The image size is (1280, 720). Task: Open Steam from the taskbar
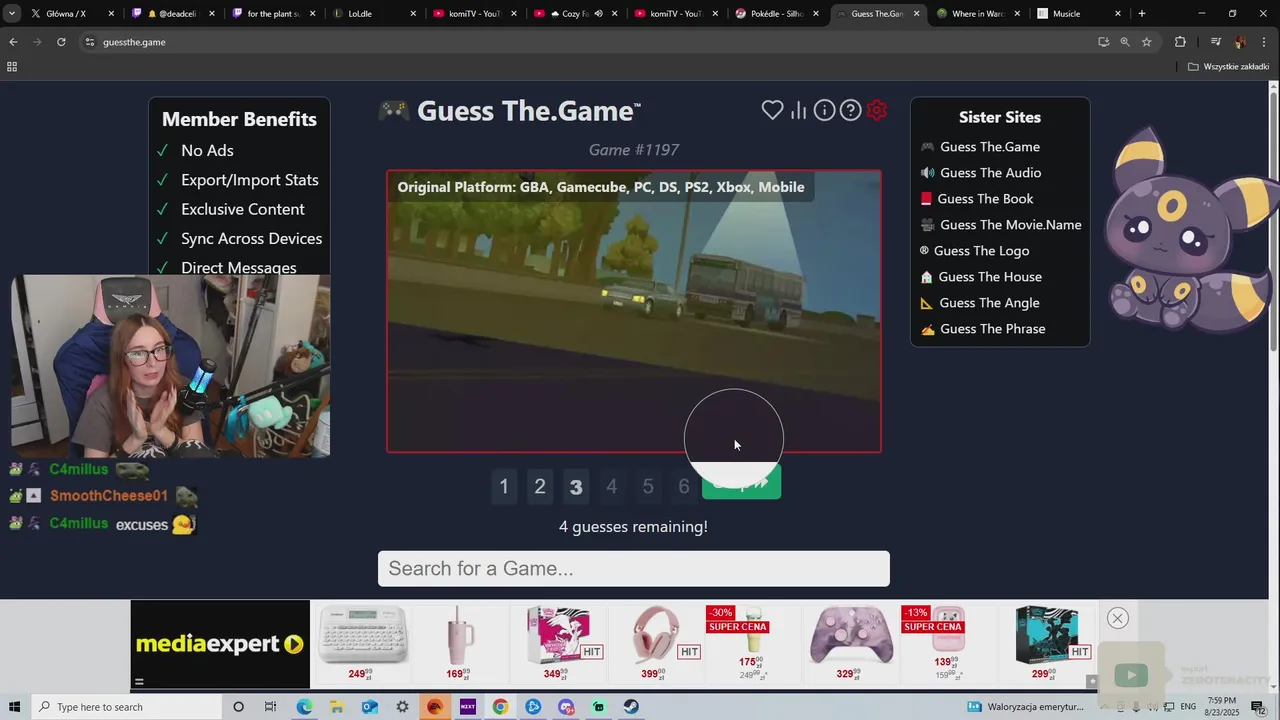pyautogui.click(x=631, y=707)
